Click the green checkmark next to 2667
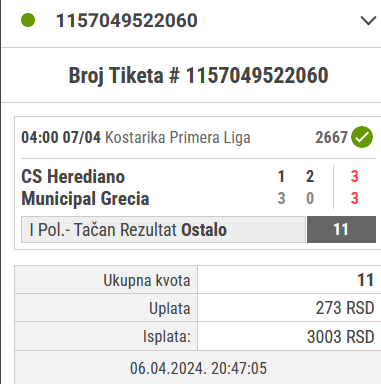Screen dimensions: 381x384 click(362, 137)
